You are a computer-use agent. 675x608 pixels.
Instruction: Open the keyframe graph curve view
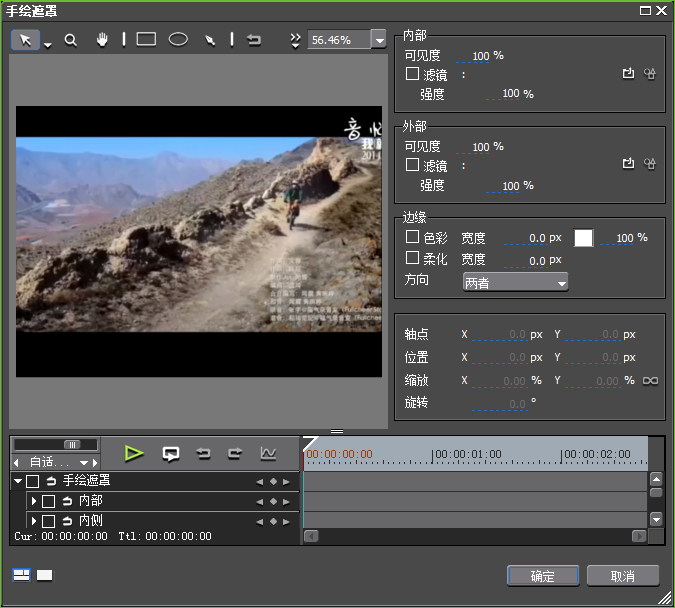(267, 454)
